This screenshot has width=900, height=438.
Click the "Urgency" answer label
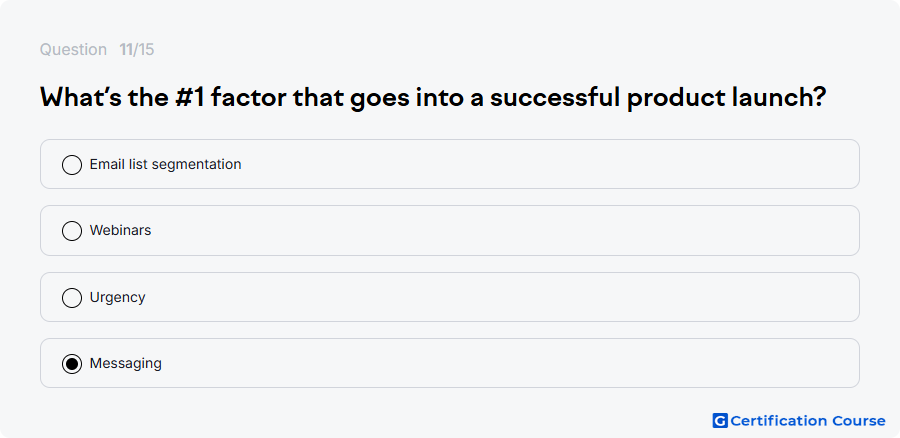point(118,297)
